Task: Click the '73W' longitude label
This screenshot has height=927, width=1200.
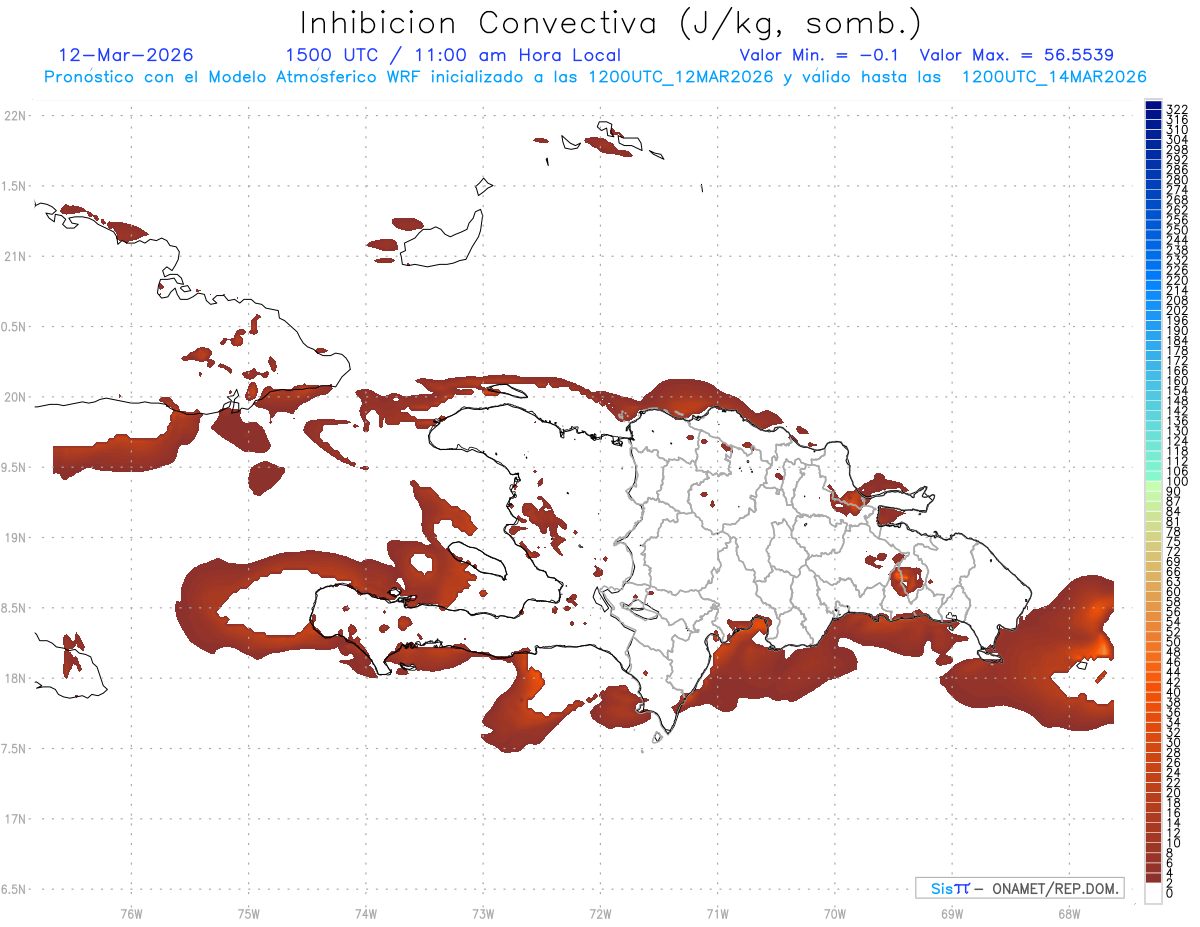Action: click(x=483, y=913)
